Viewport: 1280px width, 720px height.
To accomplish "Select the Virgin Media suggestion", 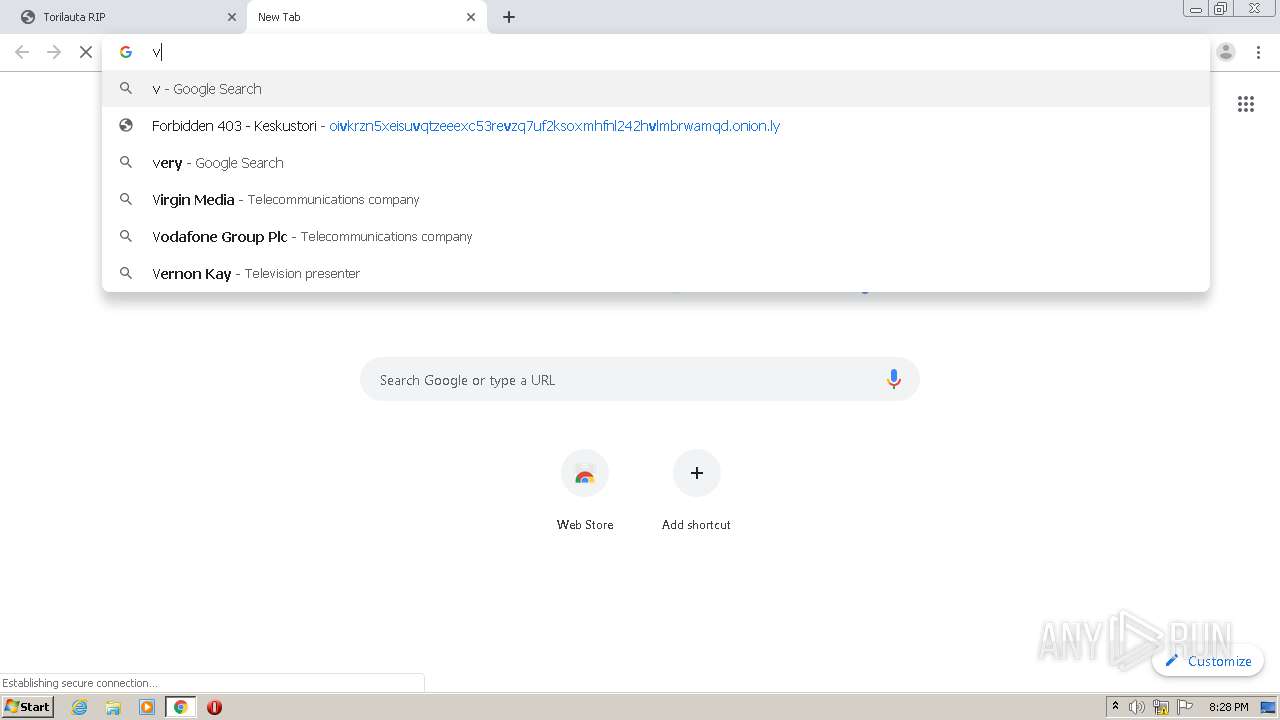I will [656, 200].
